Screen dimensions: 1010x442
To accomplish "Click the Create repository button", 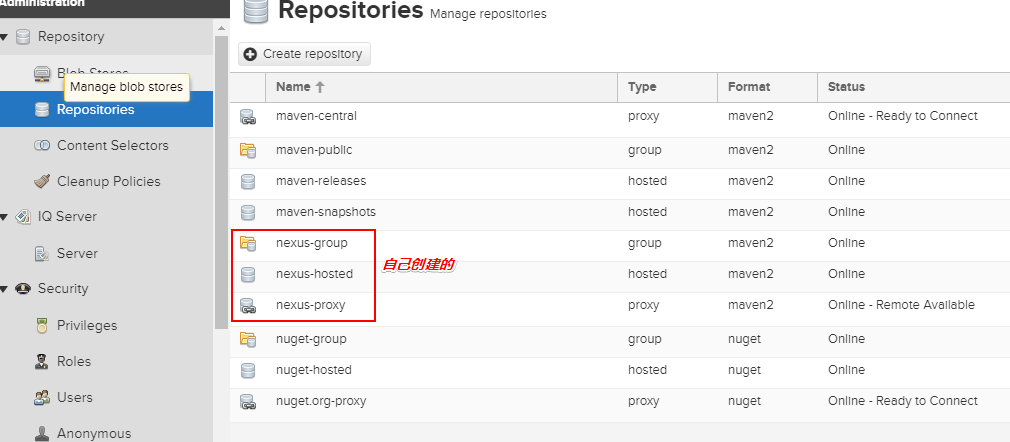I will click(304, 54).
